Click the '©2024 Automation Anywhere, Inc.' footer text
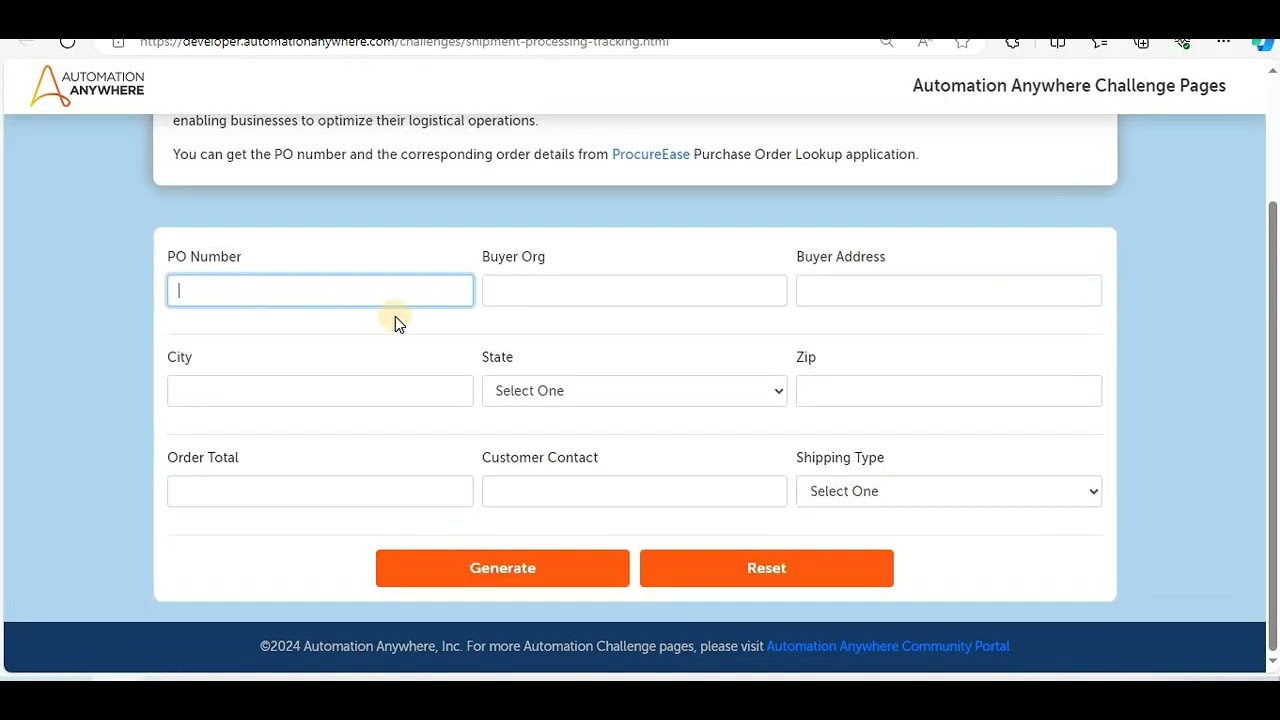 pos(361,646)
